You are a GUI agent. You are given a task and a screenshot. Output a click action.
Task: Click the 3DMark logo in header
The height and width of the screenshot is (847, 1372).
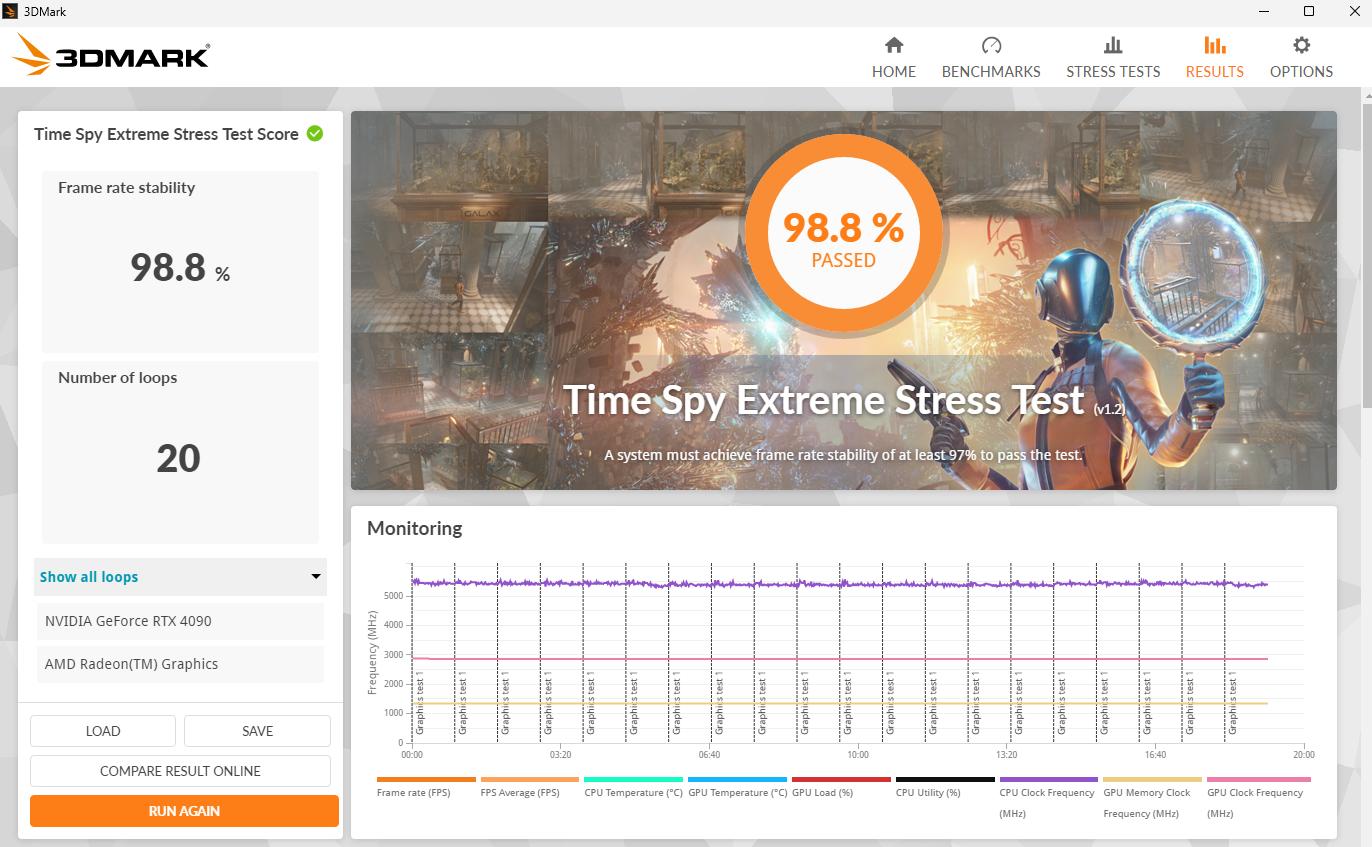[112, 55]
